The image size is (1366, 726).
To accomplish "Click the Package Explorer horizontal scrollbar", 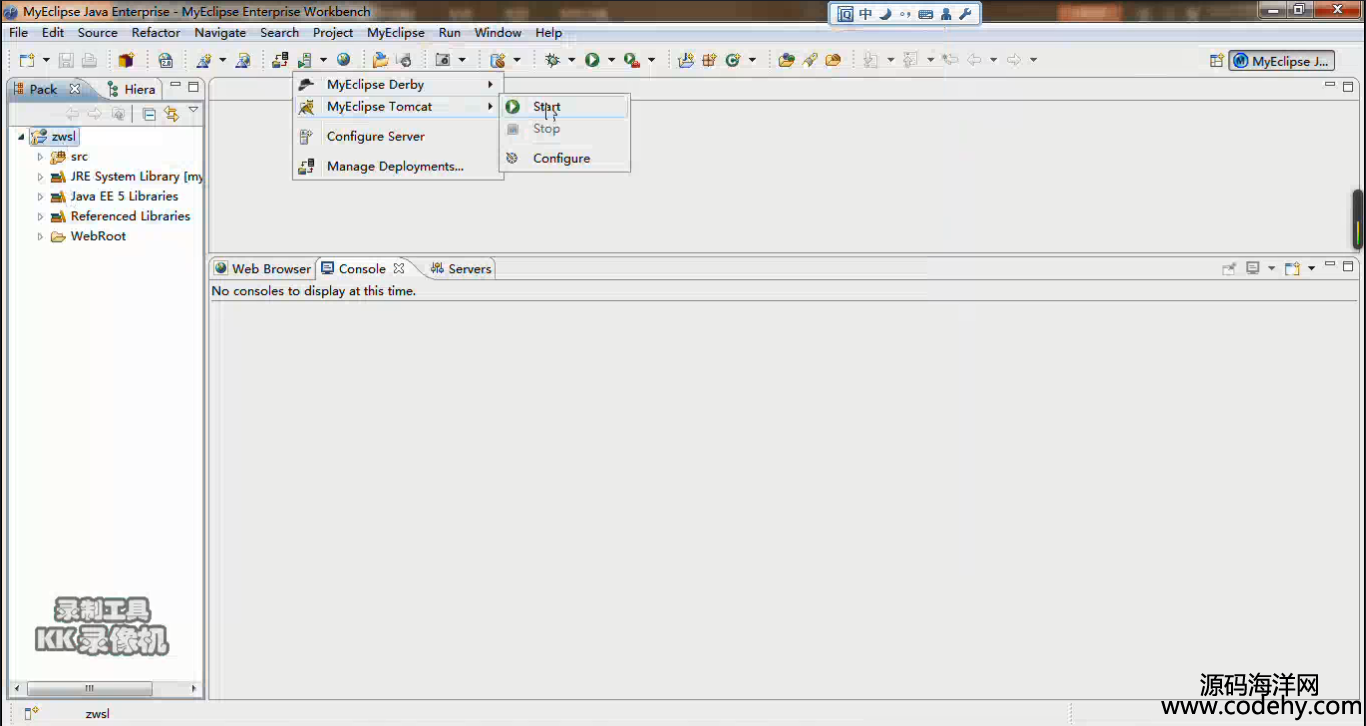I will coord(89,689).
